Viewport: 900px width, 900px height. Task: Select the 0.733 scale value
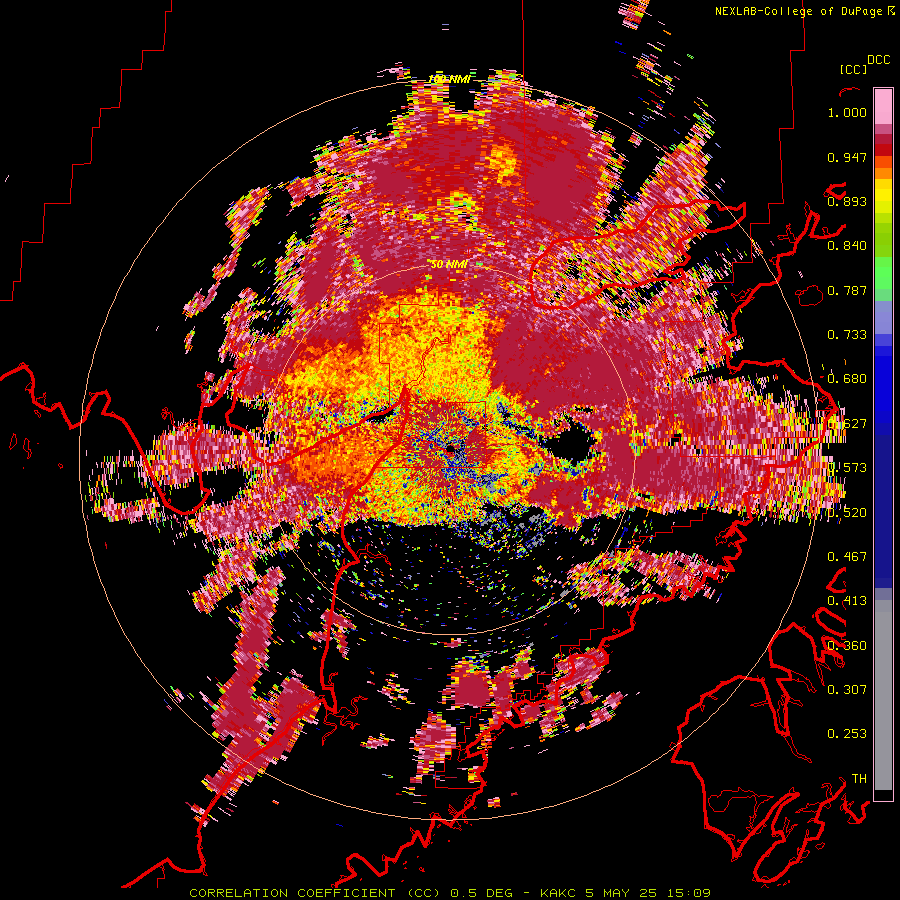click(x=847, y=335)
